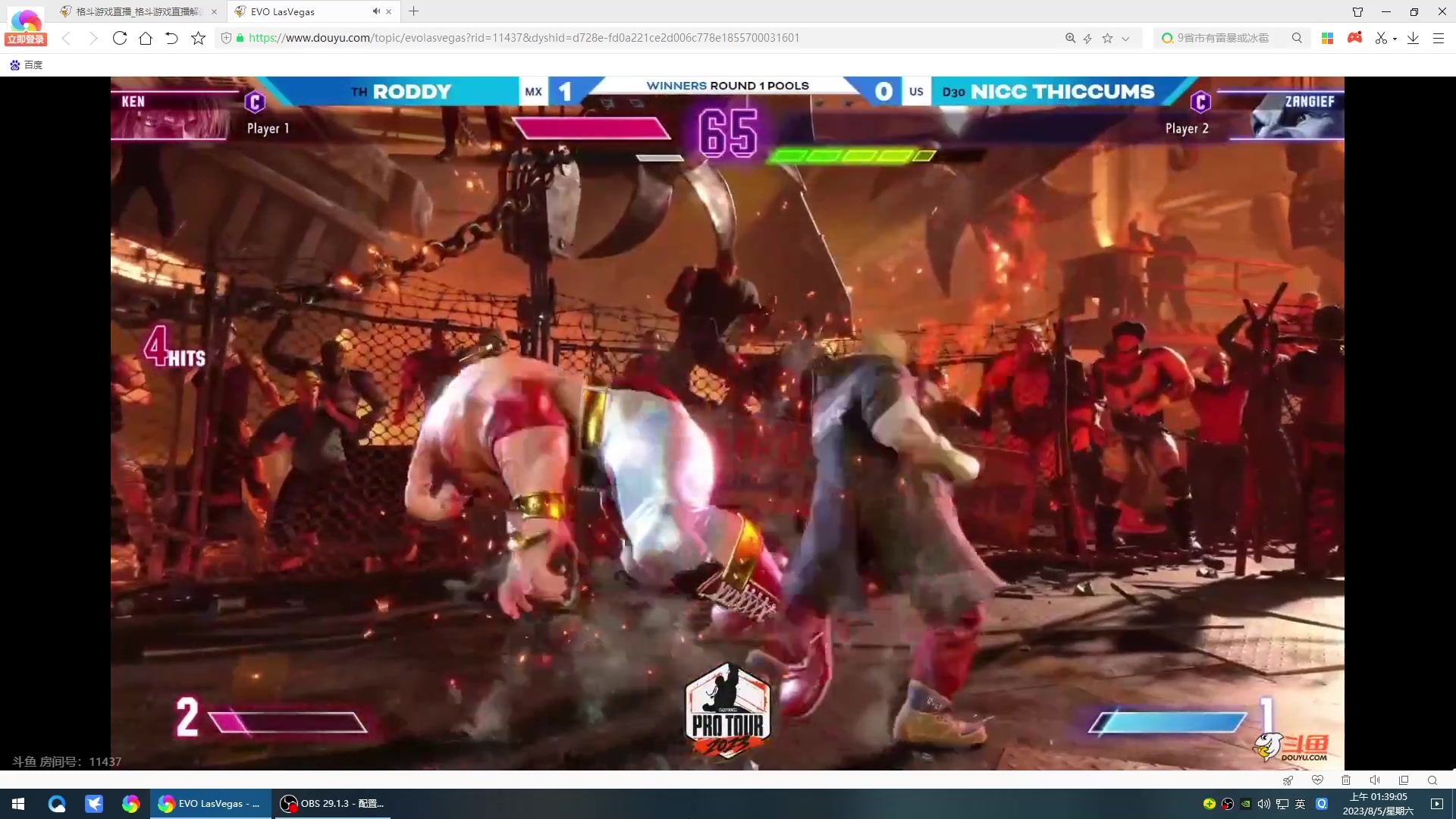
Task: Click the trash clear-data icon
Action: point(1346,780)
